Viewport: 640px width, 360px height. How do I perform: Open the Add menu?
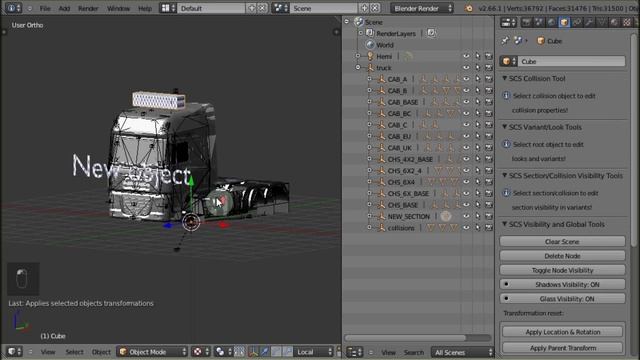(x=64, y=8)
